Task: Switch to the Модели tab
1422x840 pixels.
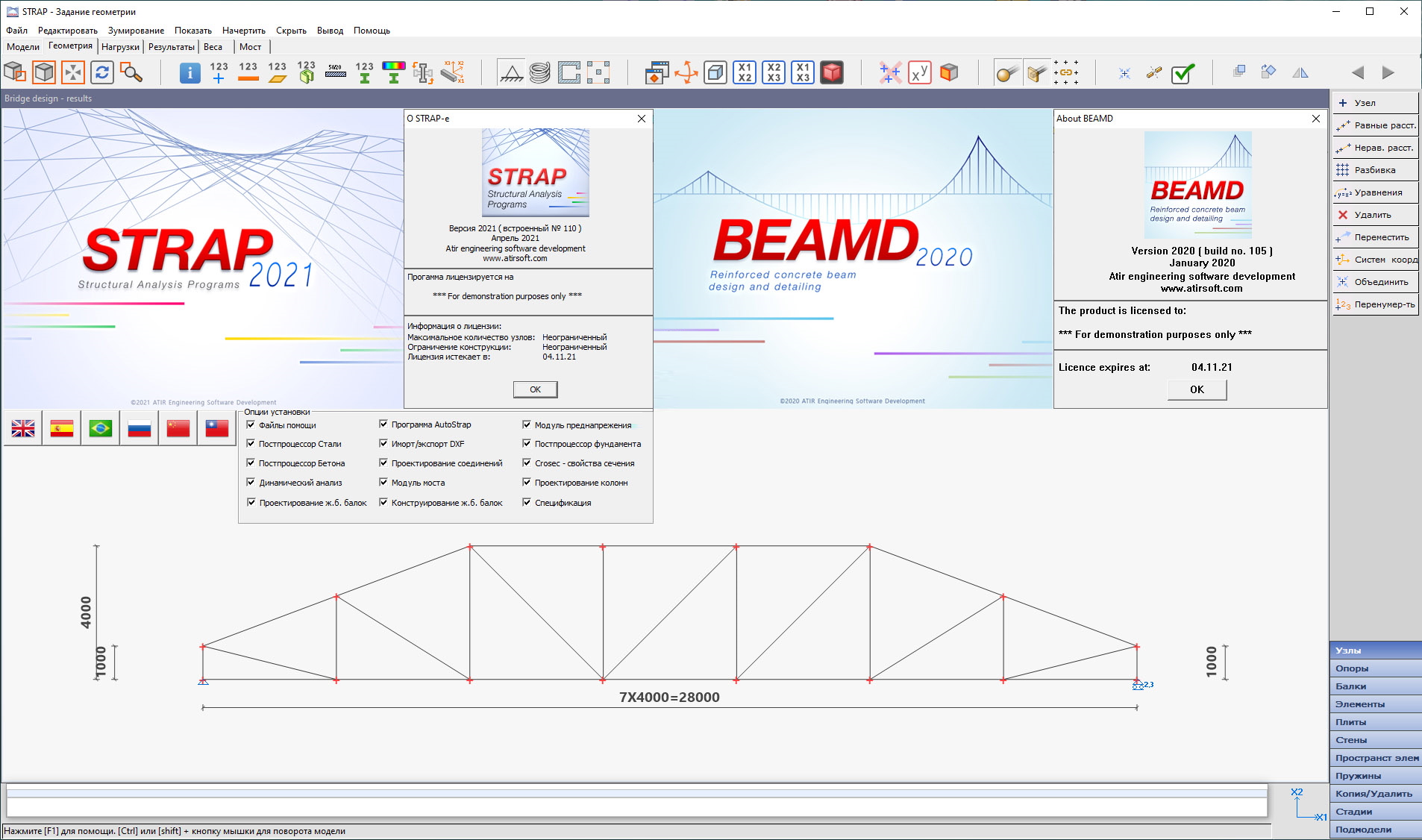Action: [x=23, y=47]
